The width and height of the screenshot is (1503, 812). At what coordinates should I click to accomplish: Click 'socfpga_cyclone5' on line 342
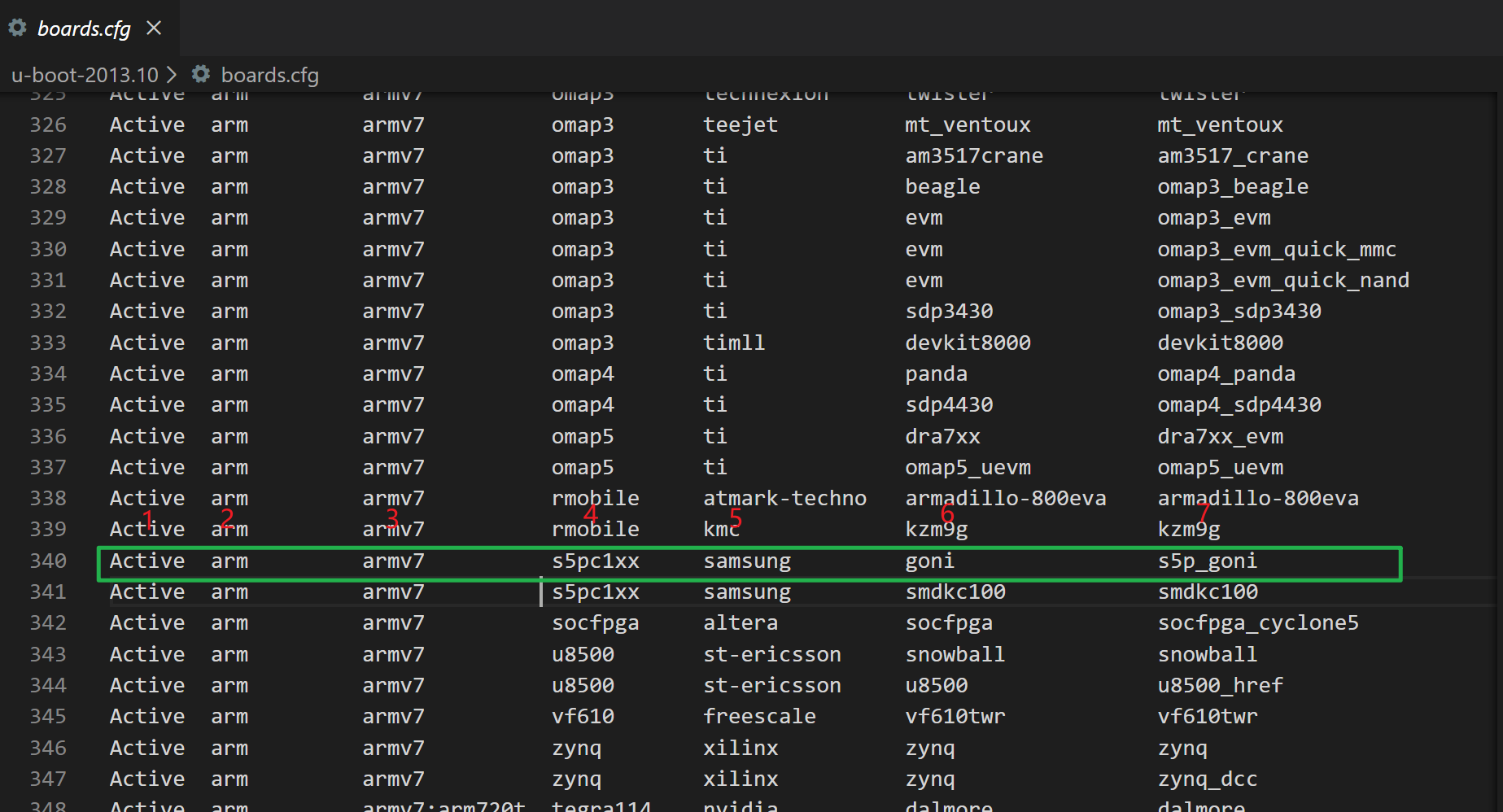(x=1258, y=622)
